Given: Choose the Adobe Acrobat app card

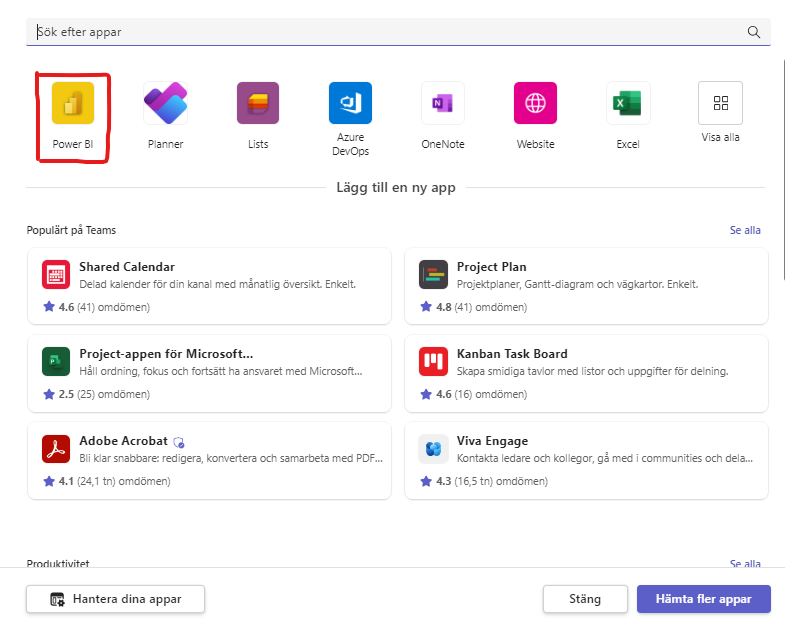Looking at the screenshot, I should click(208, 460).
